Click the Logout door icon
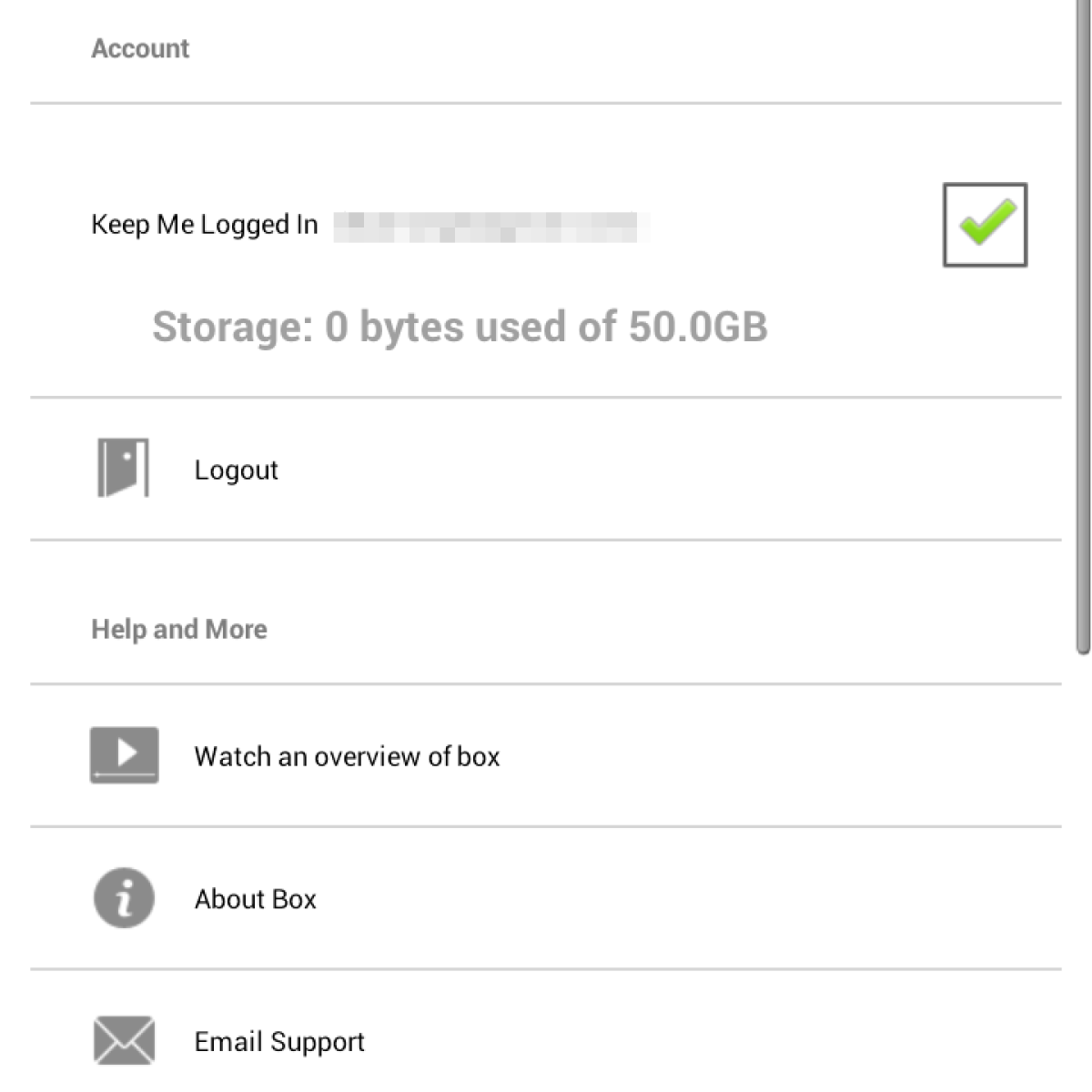1092x1092 pixels. click(123, 468)
